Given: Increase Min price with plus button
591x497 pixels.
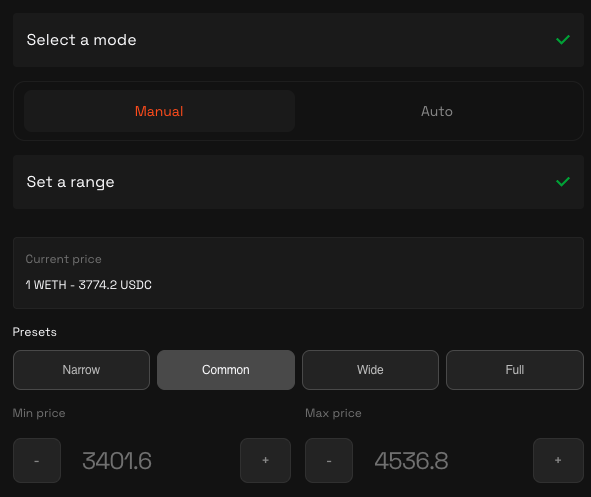Looking at the screenshot, I should point(265,460).
